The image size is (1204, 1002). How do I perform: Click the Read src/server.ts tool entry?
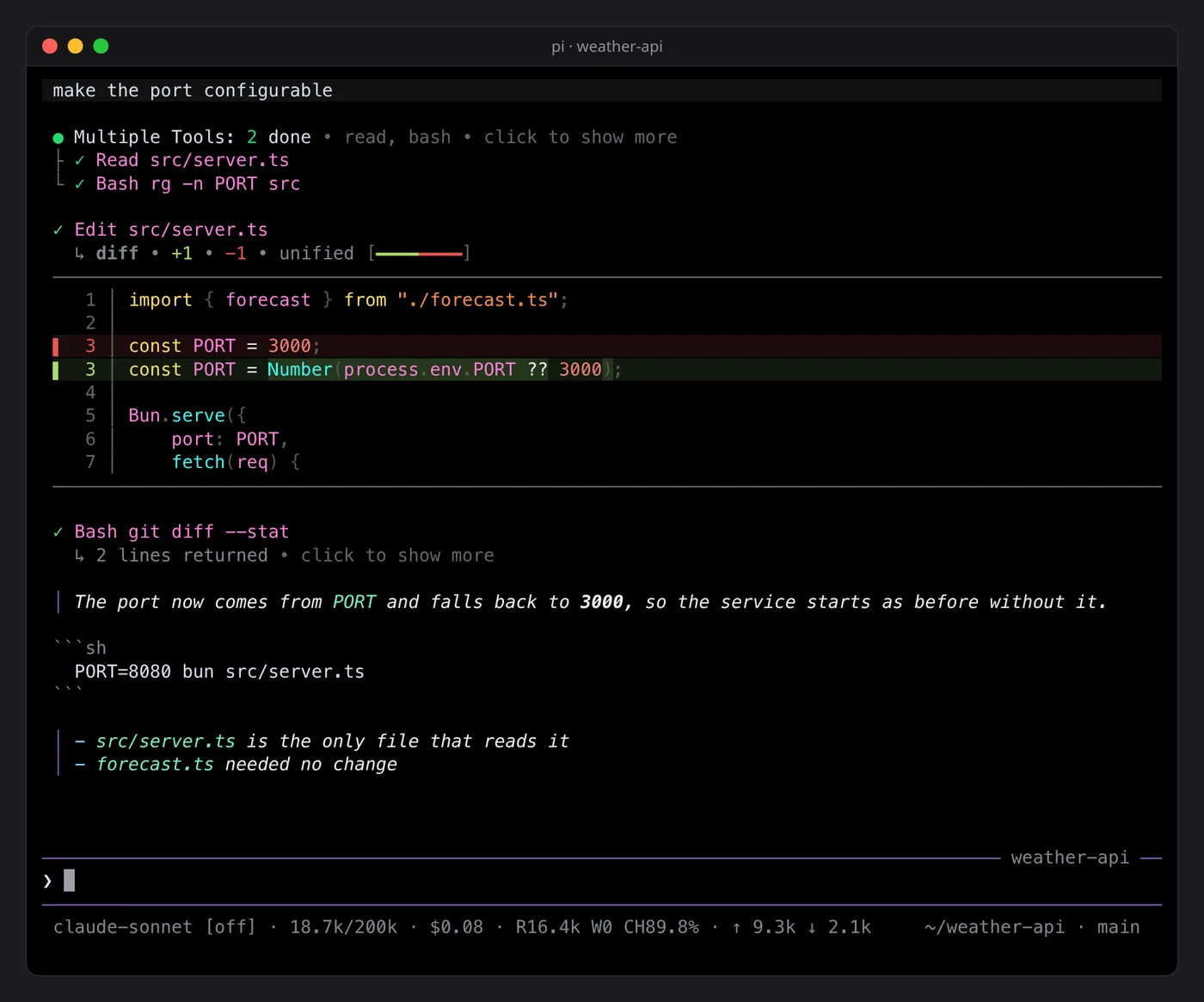pyautogui.click(x=193, y=161)
